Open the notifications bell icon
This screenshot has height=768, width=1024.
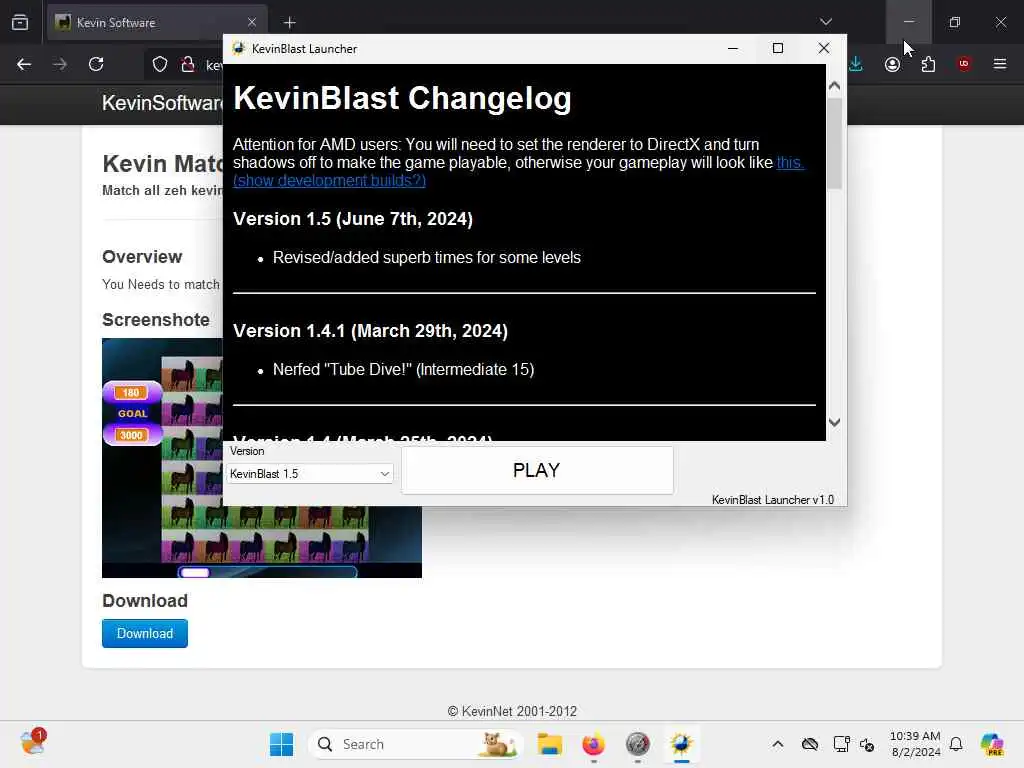[956, 744]
